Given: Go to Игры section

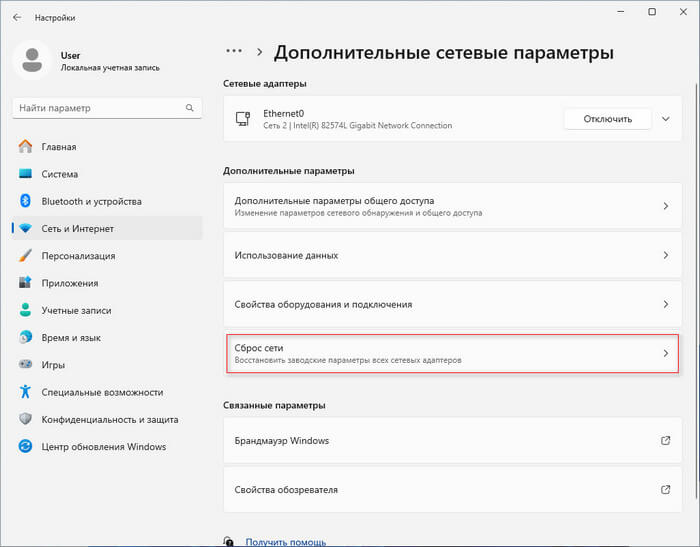Looking at the screenshot, I should tap(107, 364).
